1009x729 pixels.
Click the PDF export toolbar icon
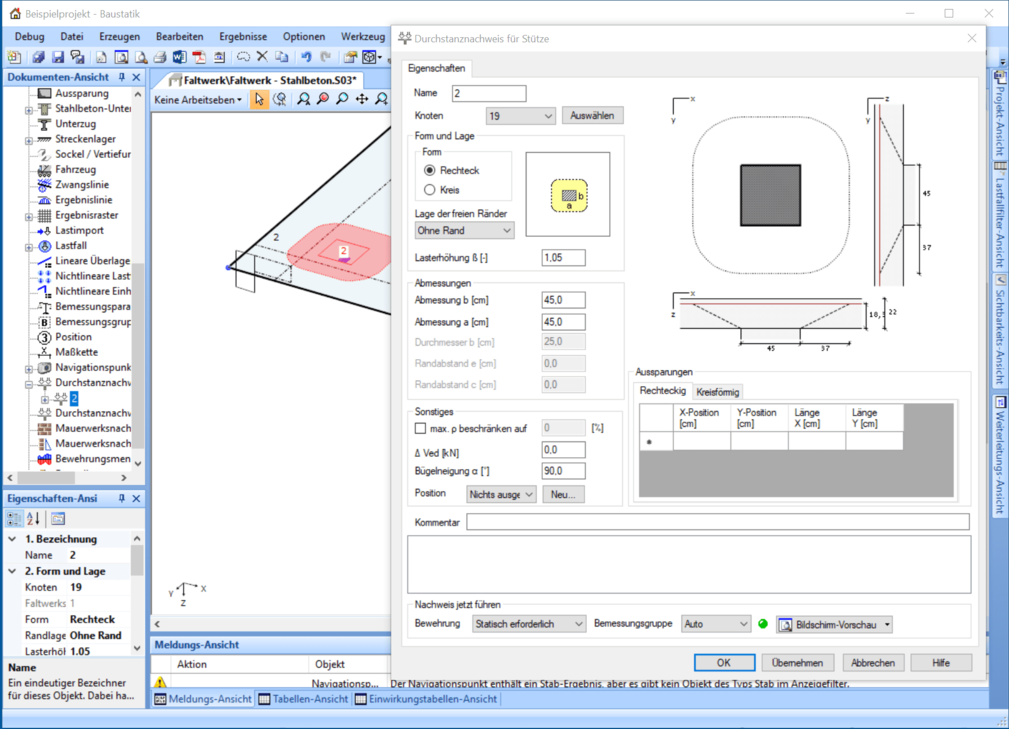(x=199, y=58)
